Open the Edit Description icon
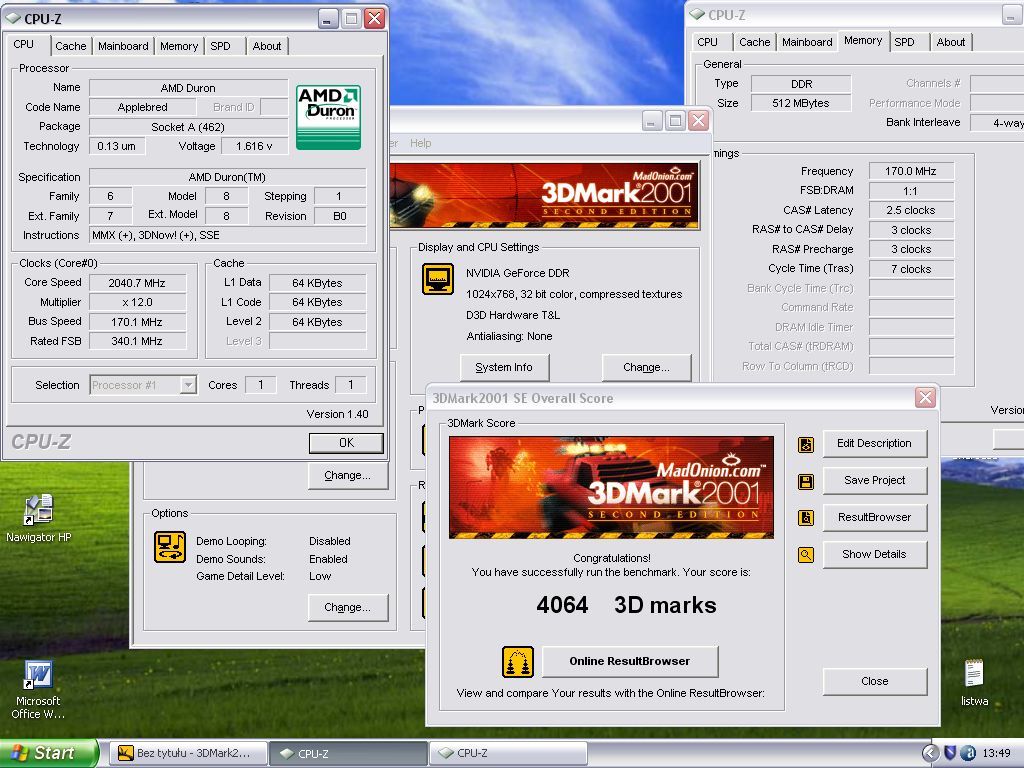The width and height of the screenshot is (1024, 768). click(806, 445)
